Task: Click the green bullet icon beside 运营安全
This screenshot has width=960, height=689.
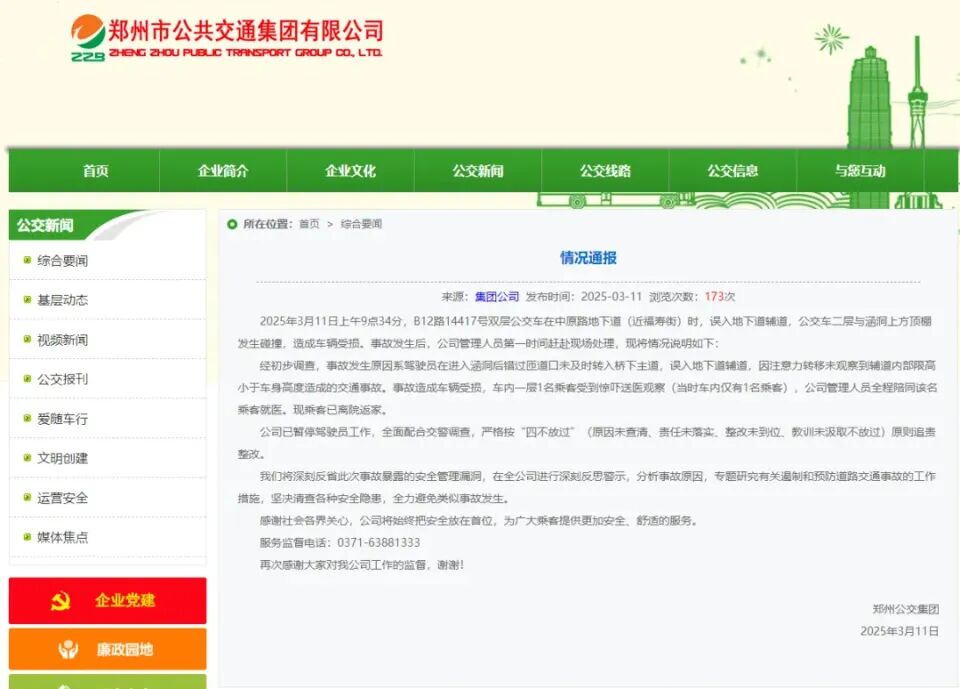Action: click(25, 497)
